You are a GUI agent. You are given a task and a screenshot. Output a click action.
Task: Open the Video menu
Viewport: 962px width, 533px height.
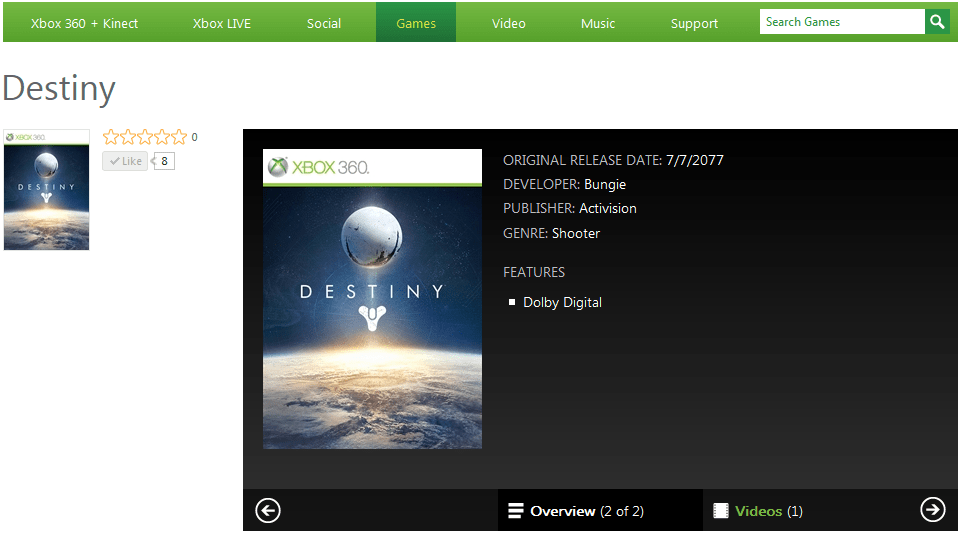(509, 23)
